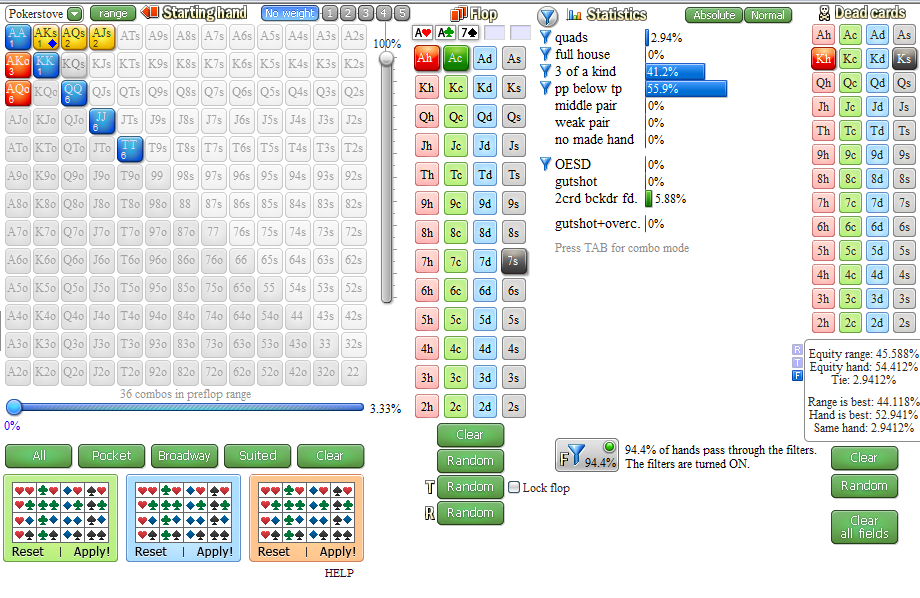Click Ks in the Dead cards panel
Image resolution: width=920 pixels, height=598 pixels.
(x=904, y=59)
